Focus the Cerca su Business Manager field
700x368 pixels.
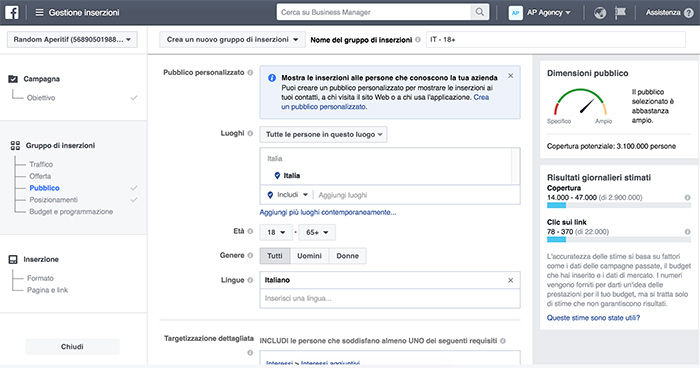point(374,12)
